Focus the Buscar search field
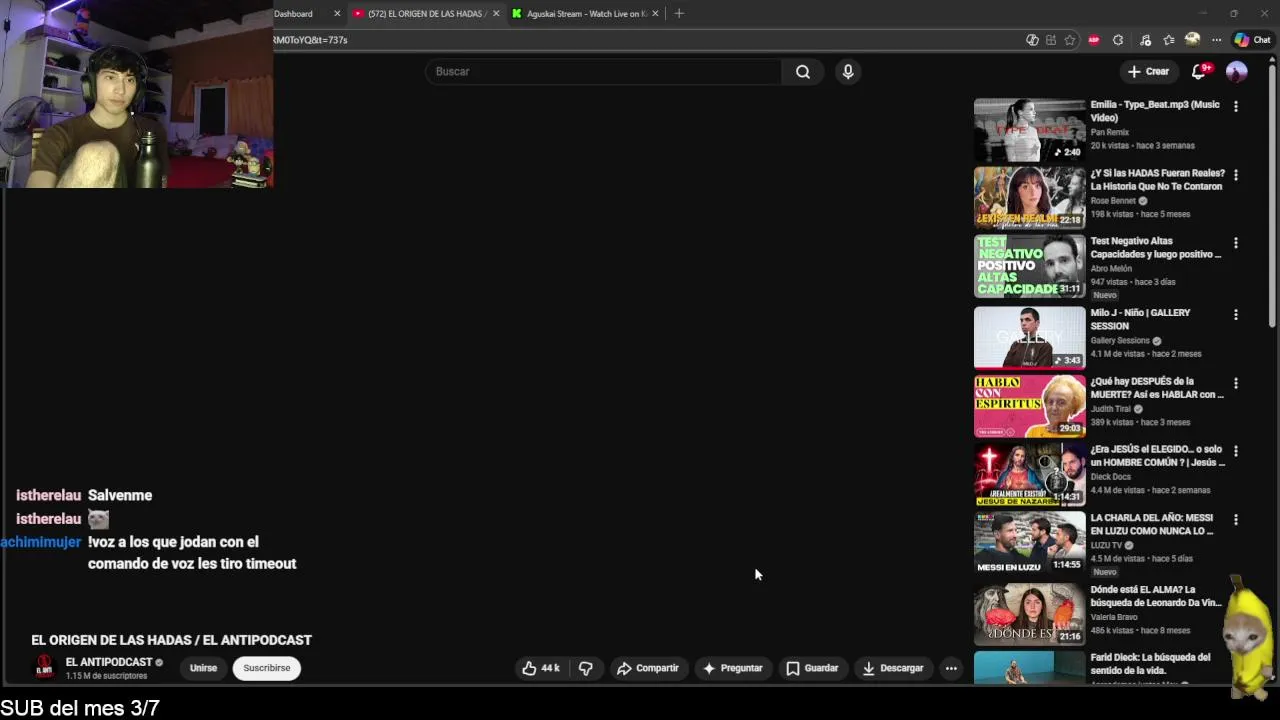The width and height of the screenshot is (1280, 720). (604, 71)
